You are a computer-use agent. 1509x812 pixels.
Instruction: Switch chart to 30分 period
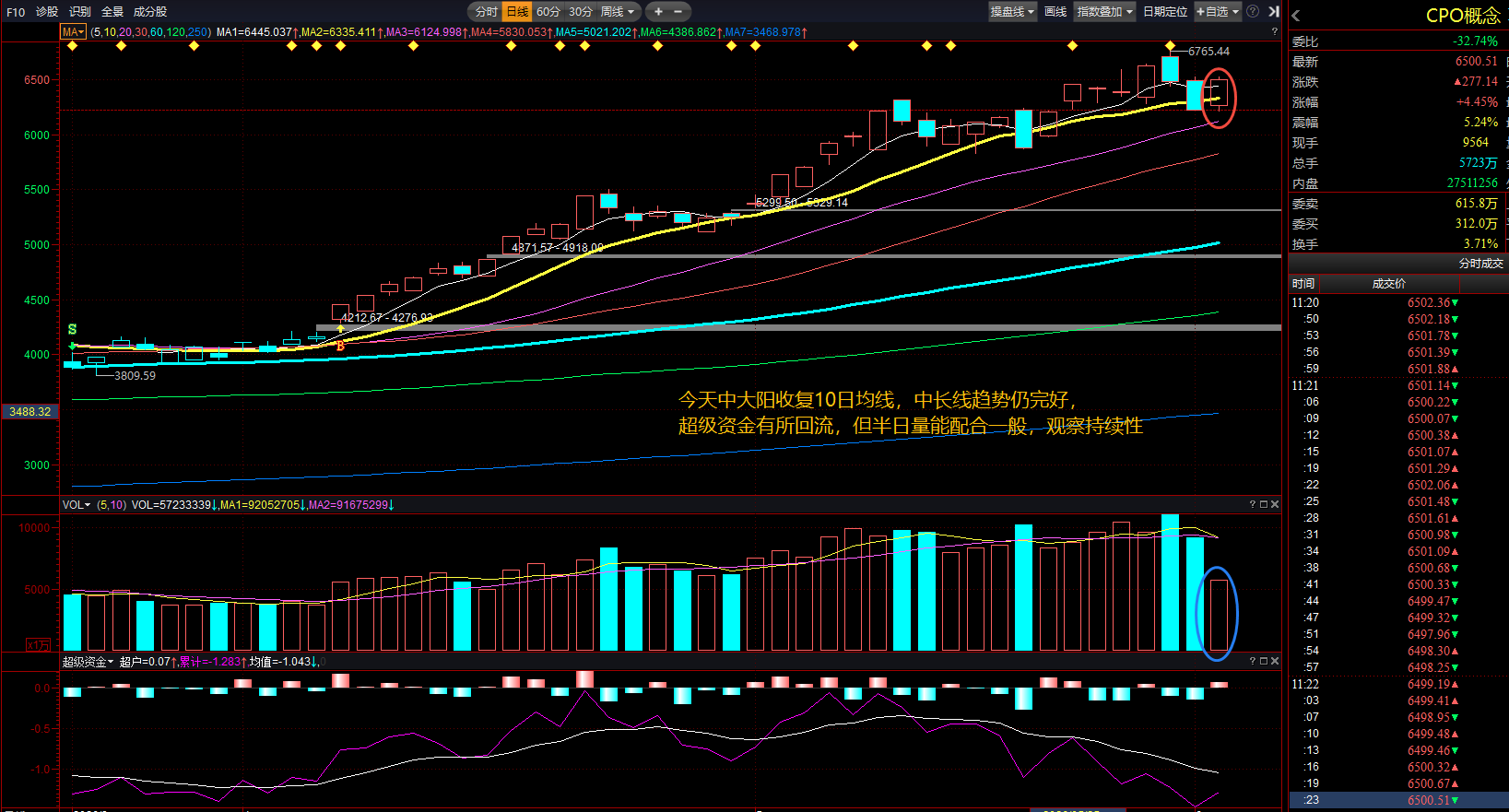pyautogui.click(x=581, y=11)
